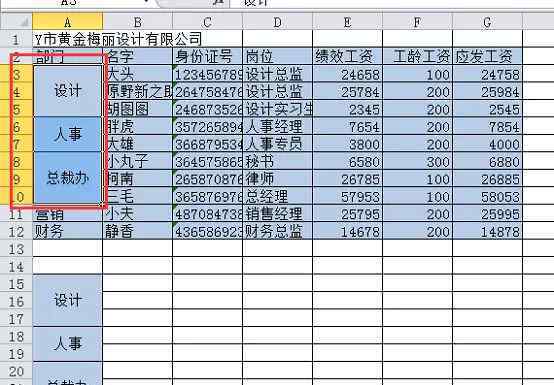Select copied 人事 cell in rows 18-19
Image resolution: width=554 pixels, height=385 pixels.
point(67,344)
